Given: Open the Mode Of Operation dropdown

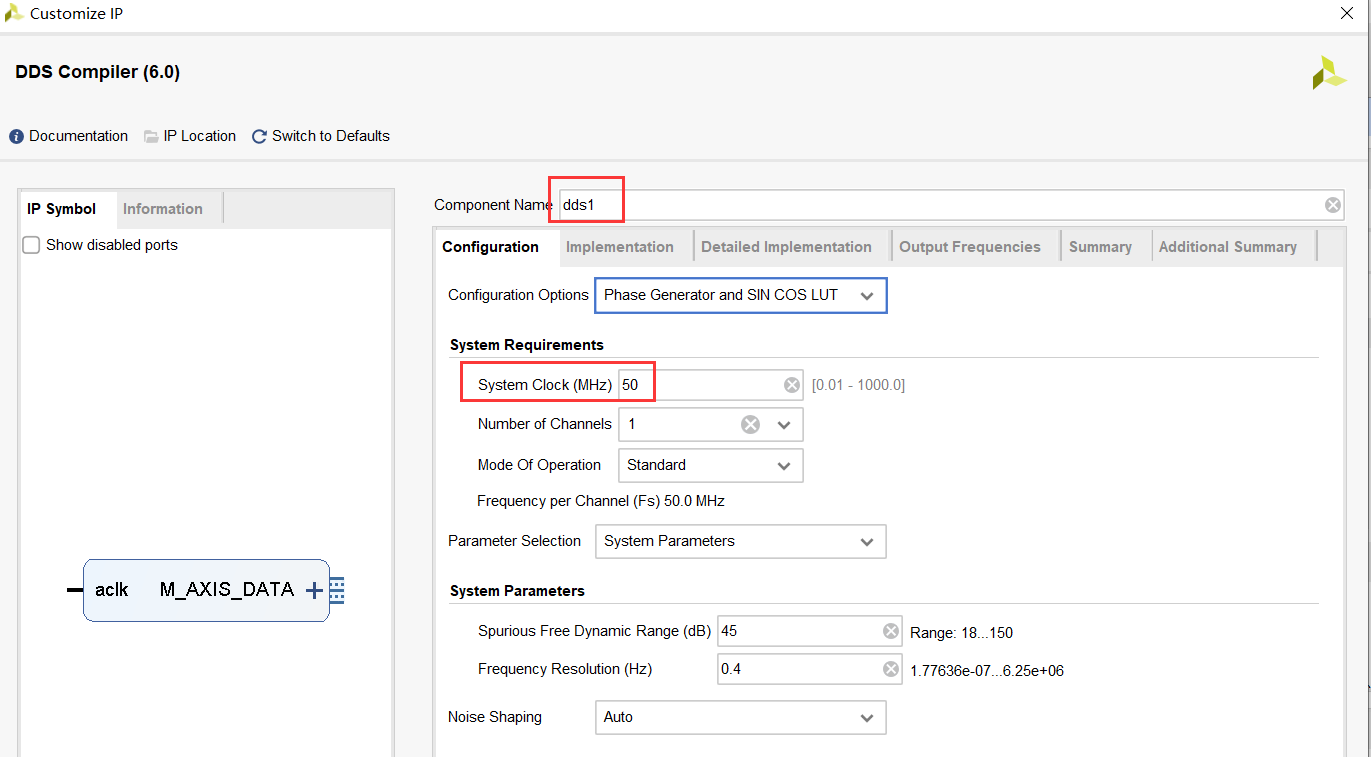Looking at the screenshot, I should pos(711,465).
